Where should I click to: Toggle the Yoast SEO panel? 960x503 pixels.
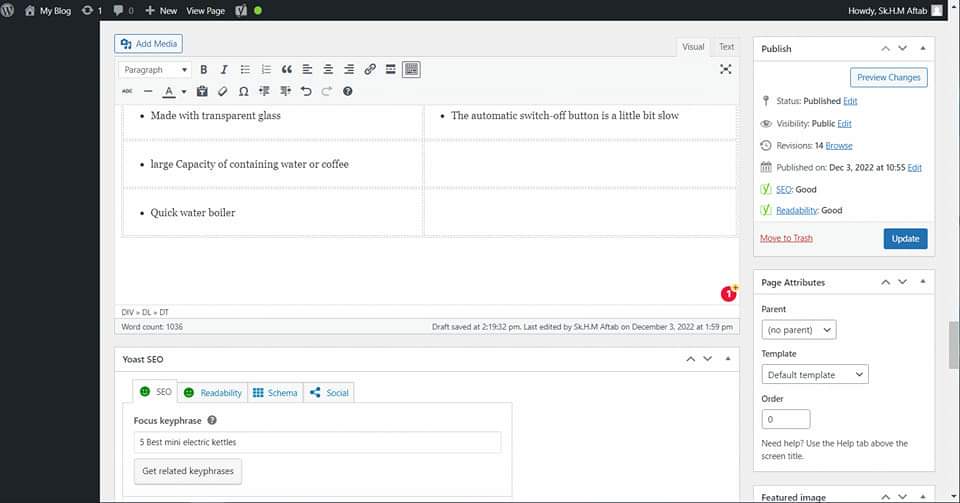(727, 358)
